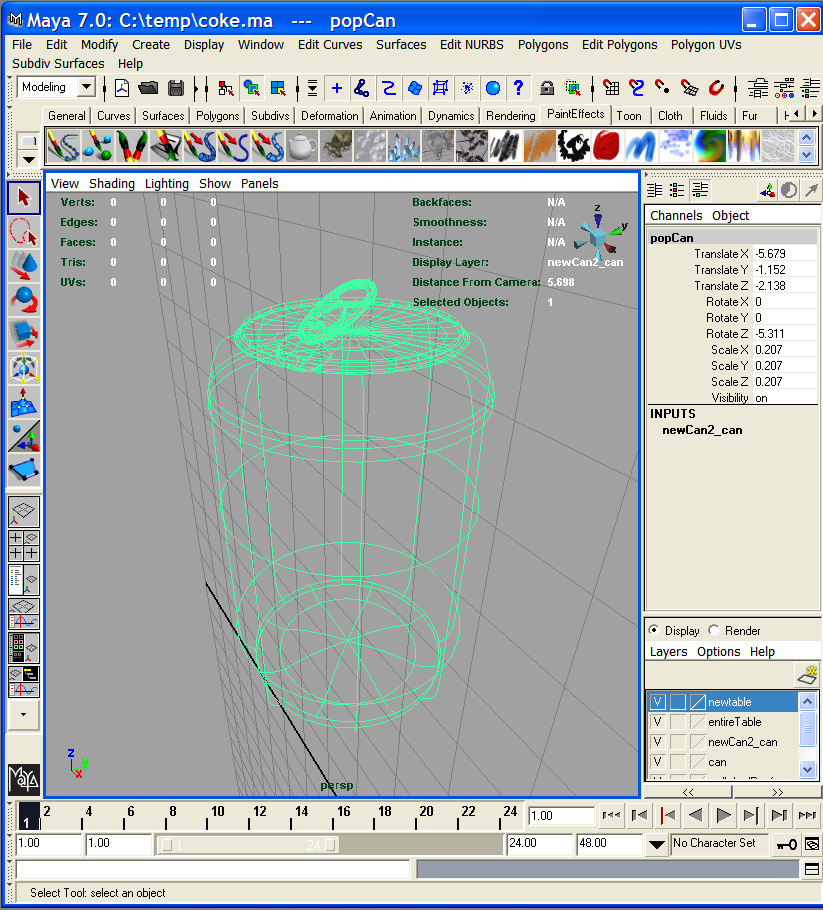This screenshot has width=823, height=910.
Task: Select the Lasso tool in the toolbox
Action: tap(23, 232)
